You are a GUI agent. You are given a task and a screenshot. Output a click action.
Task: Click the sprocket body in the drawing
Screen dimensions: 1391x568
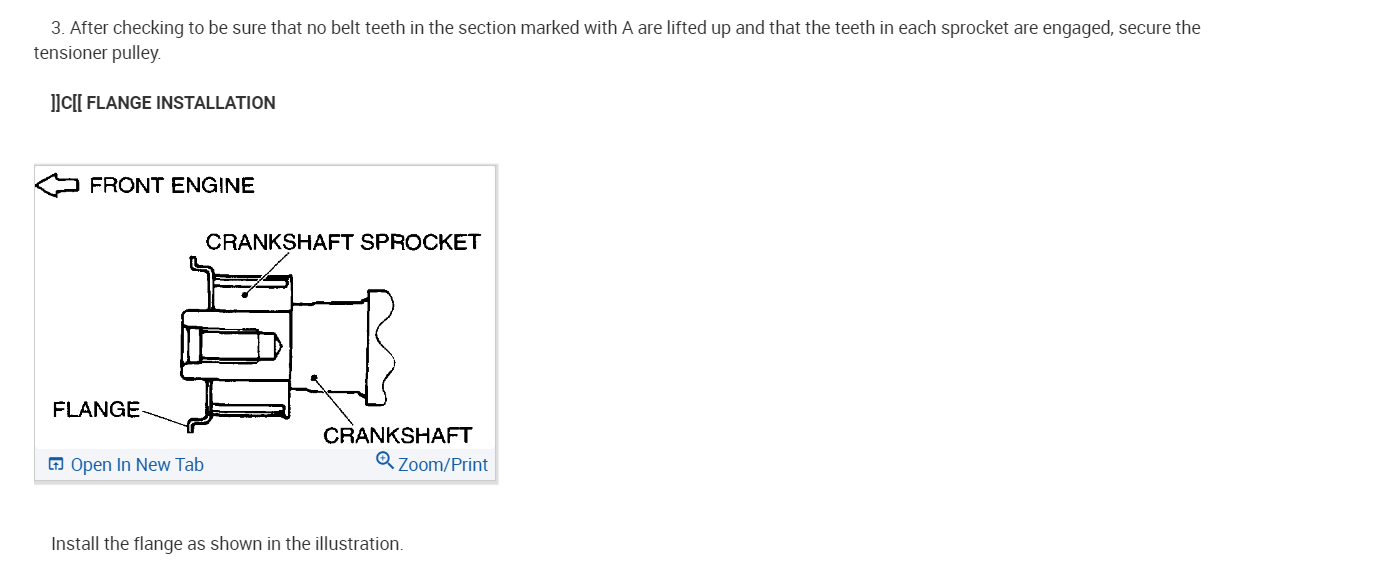coord(250,292)
